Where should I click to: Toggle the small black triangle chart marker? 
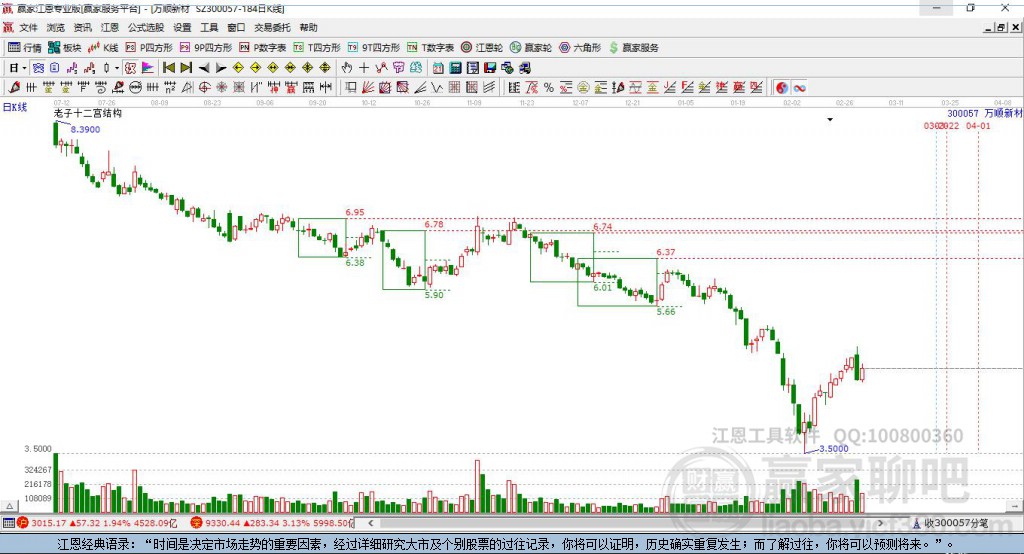pos(830,120)
